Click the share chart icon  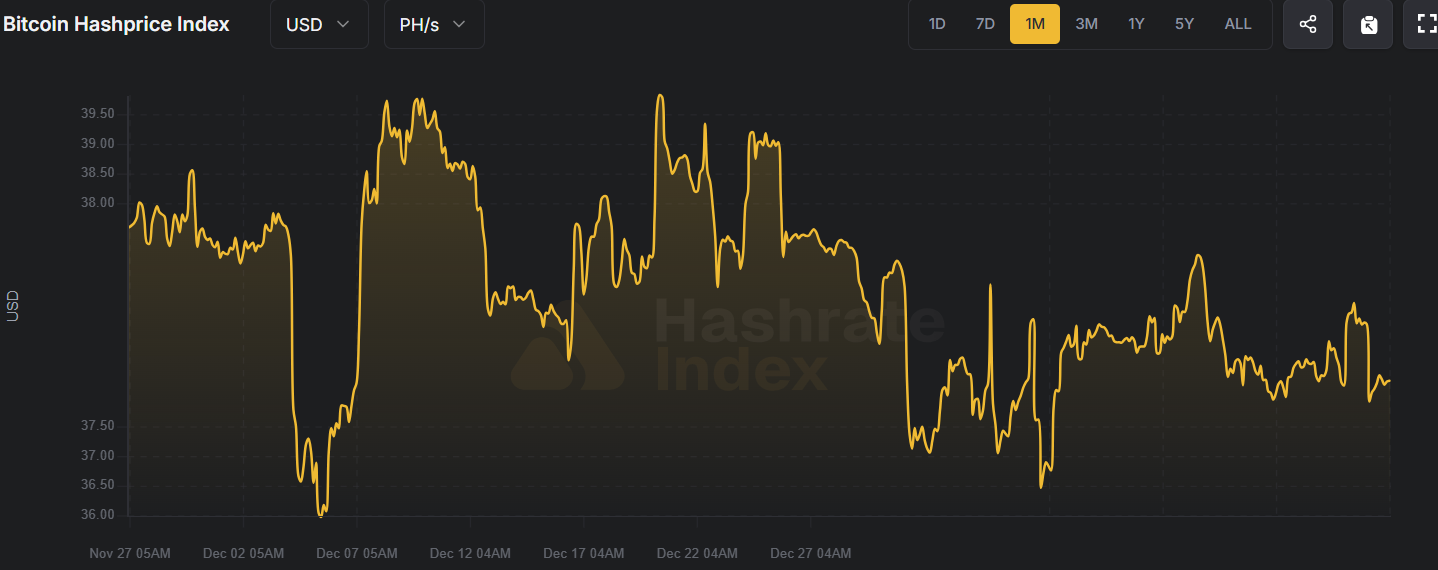[x=1307, y=25]
